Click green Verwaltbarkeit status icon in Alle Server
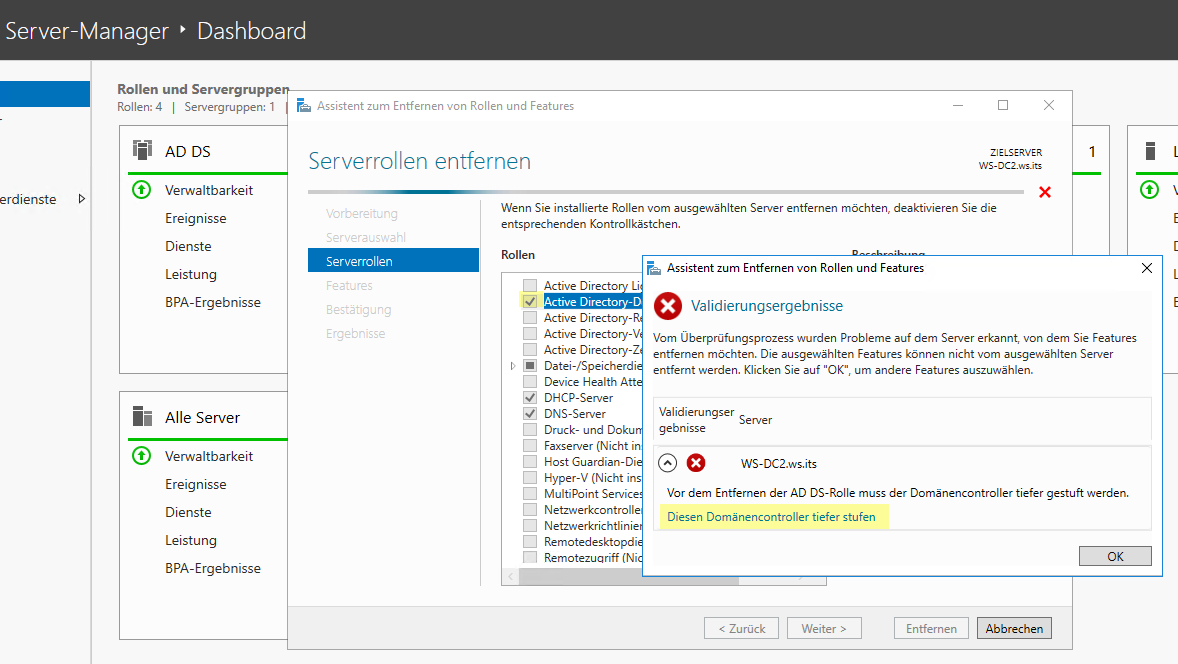 [141, 455]
